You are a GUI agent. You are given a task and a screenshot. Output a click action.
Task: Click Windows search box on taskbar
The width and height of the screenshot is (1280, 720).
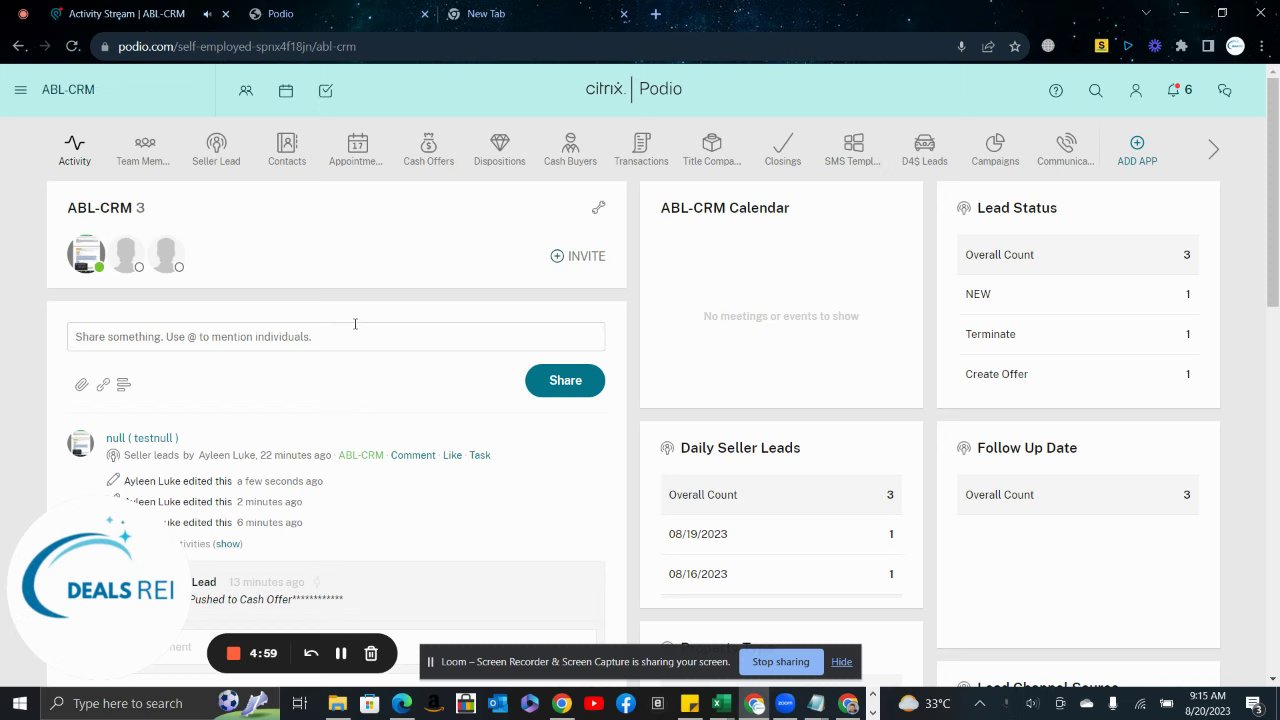point(160,703)
